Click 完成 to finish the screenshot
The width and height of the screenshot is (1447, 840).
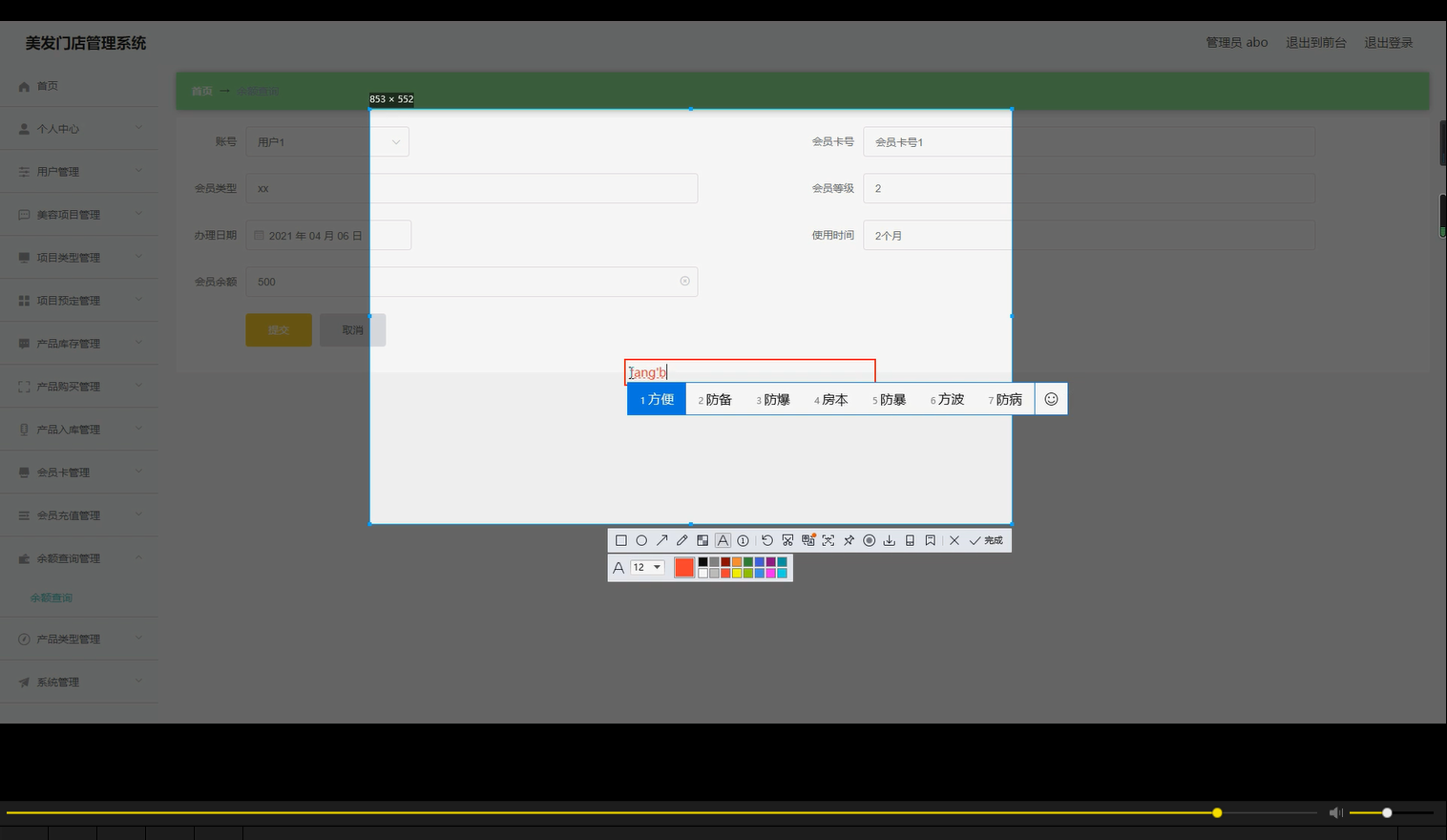click(x=986, y=540)
